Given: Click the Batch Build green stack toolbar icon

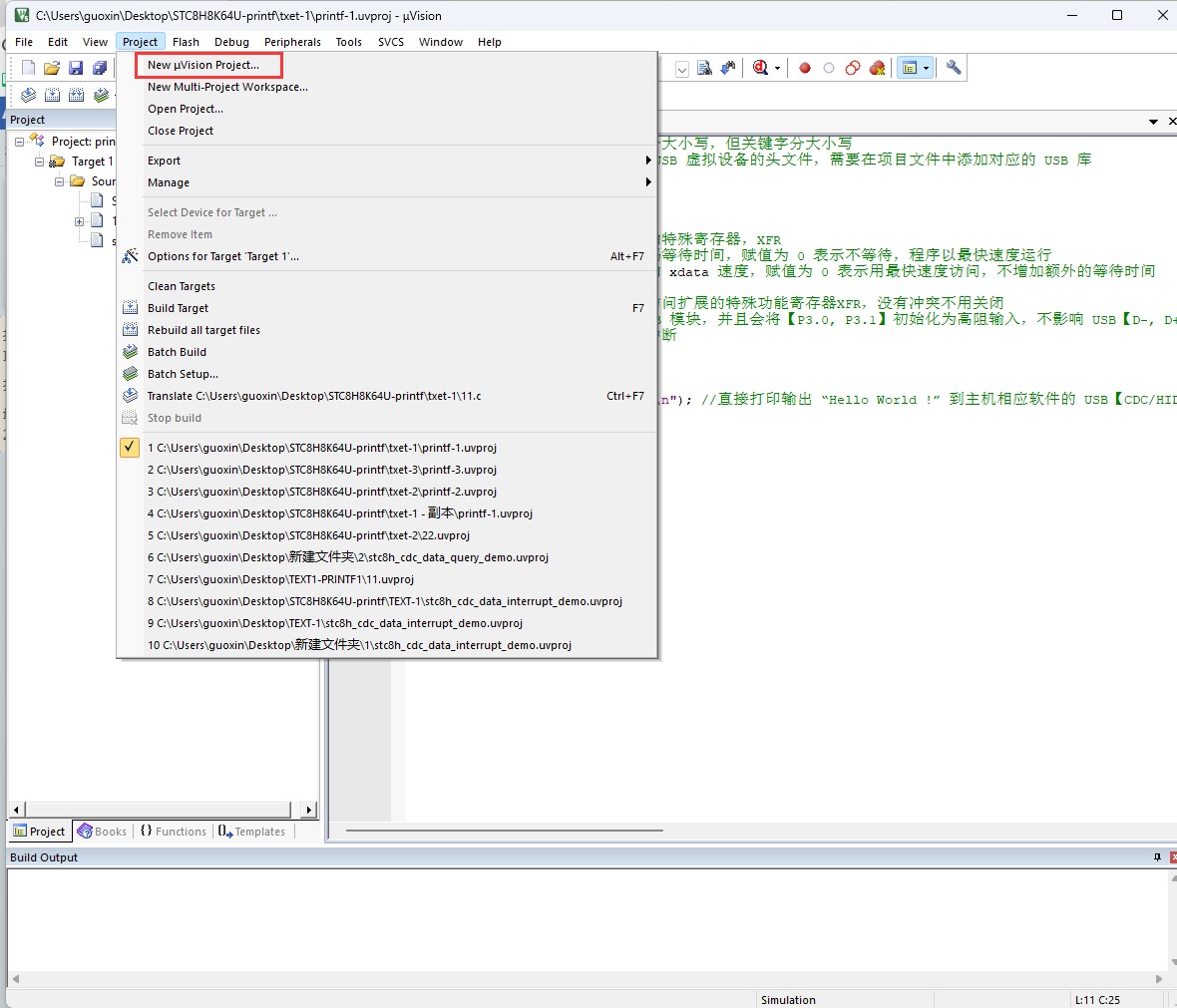Looking at the screenshot, I should 101,95.
